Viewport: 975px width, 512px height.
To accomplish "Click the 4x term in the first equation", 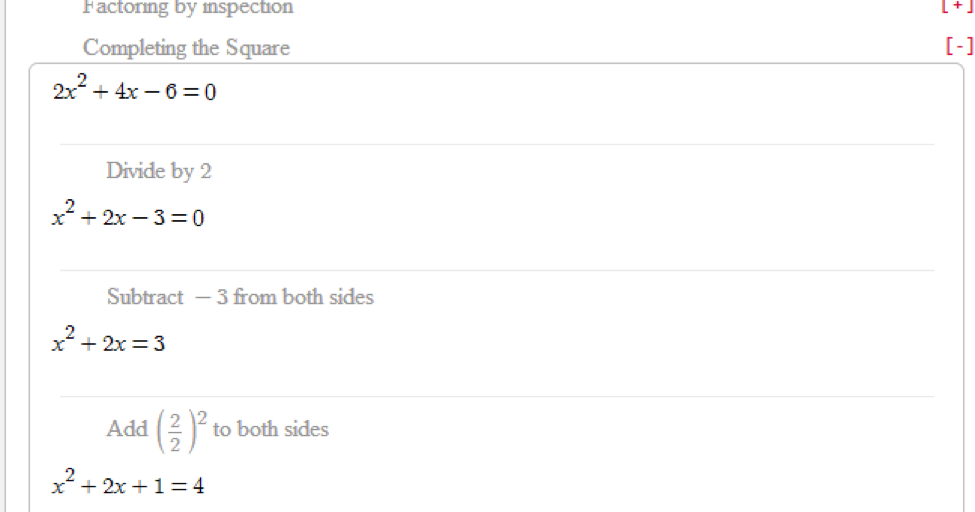I will [x=126, y=92].
